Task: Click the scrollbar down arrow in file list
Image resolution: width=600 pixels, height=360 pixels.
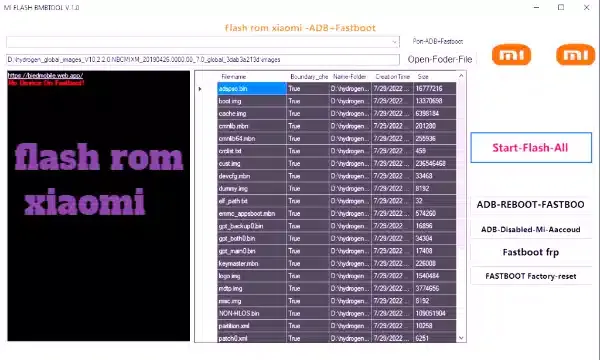Action: pos(461,338)
